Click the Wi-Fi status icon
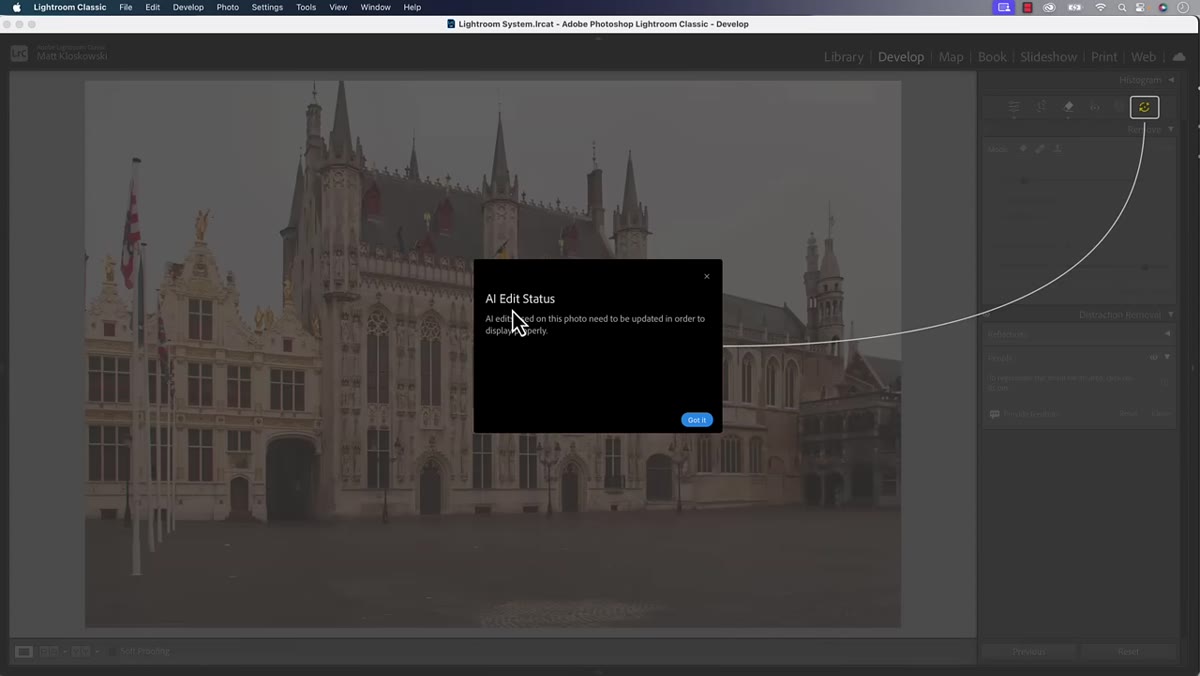Image resolution: width=1200 pixels, height=676 pixels. pos(1100,7)
